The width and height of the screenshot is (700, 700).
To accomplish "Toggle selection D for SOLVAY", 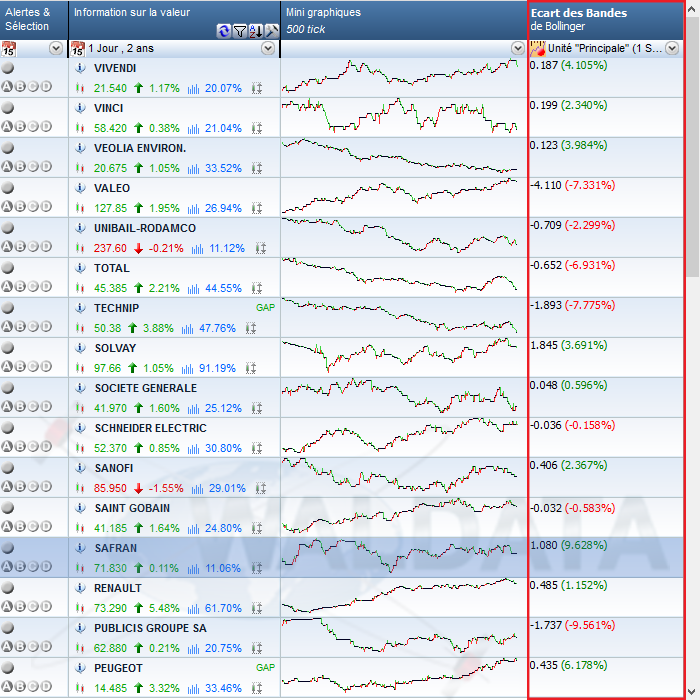I will point(46,366).
